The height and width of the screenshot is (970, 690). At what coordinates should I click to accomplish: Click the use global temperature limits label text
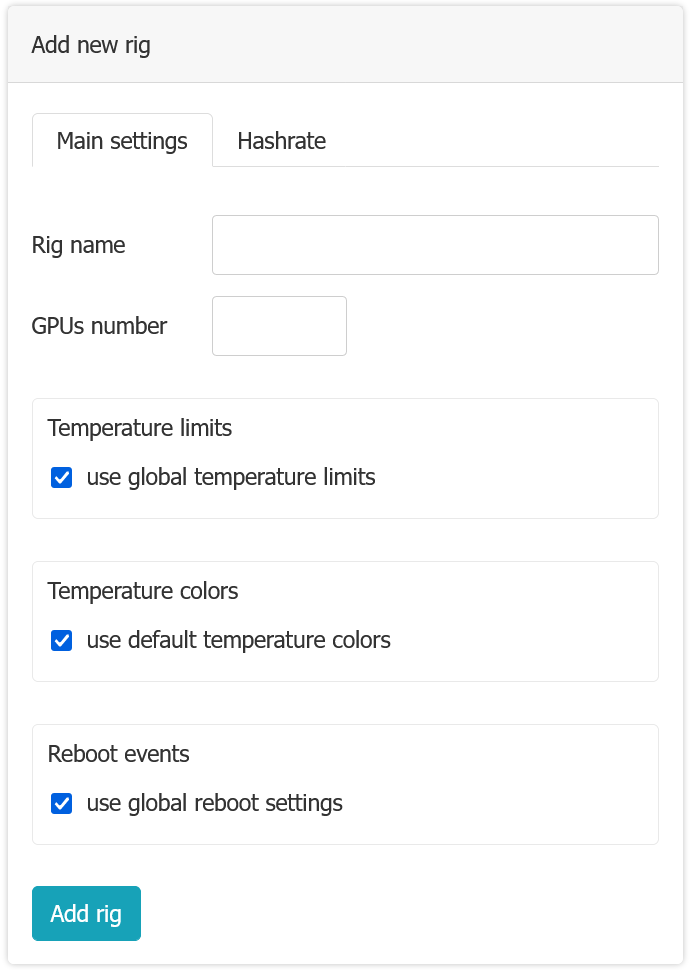pos(228,477)
